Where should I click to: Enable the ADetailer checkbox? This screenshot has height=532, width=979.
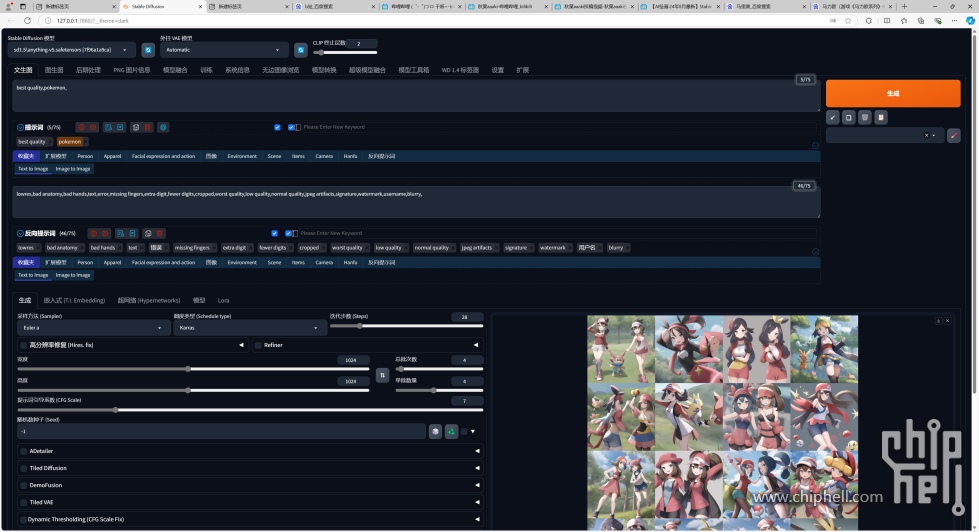pos(24,451)
